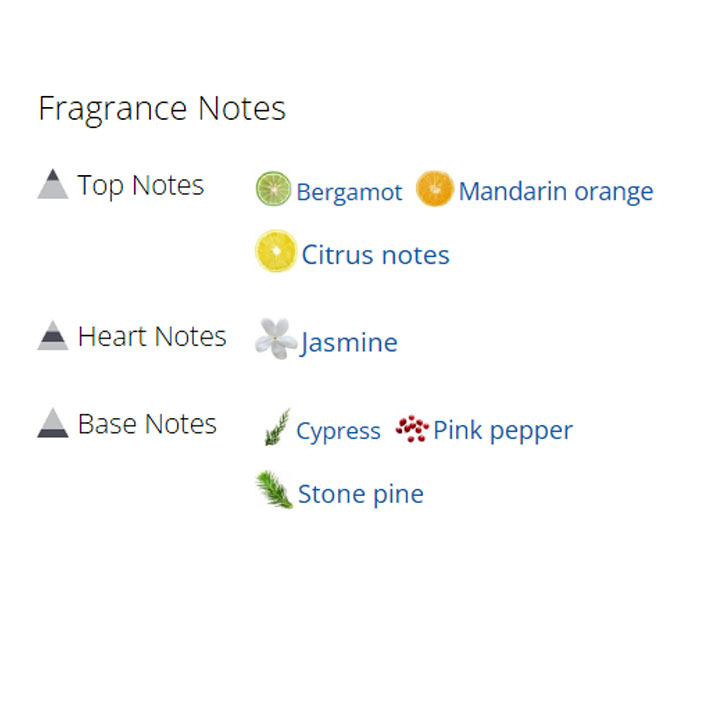Click the Top Notes pyramid icon
720x720 pixels.
click(x=53, y=184)
